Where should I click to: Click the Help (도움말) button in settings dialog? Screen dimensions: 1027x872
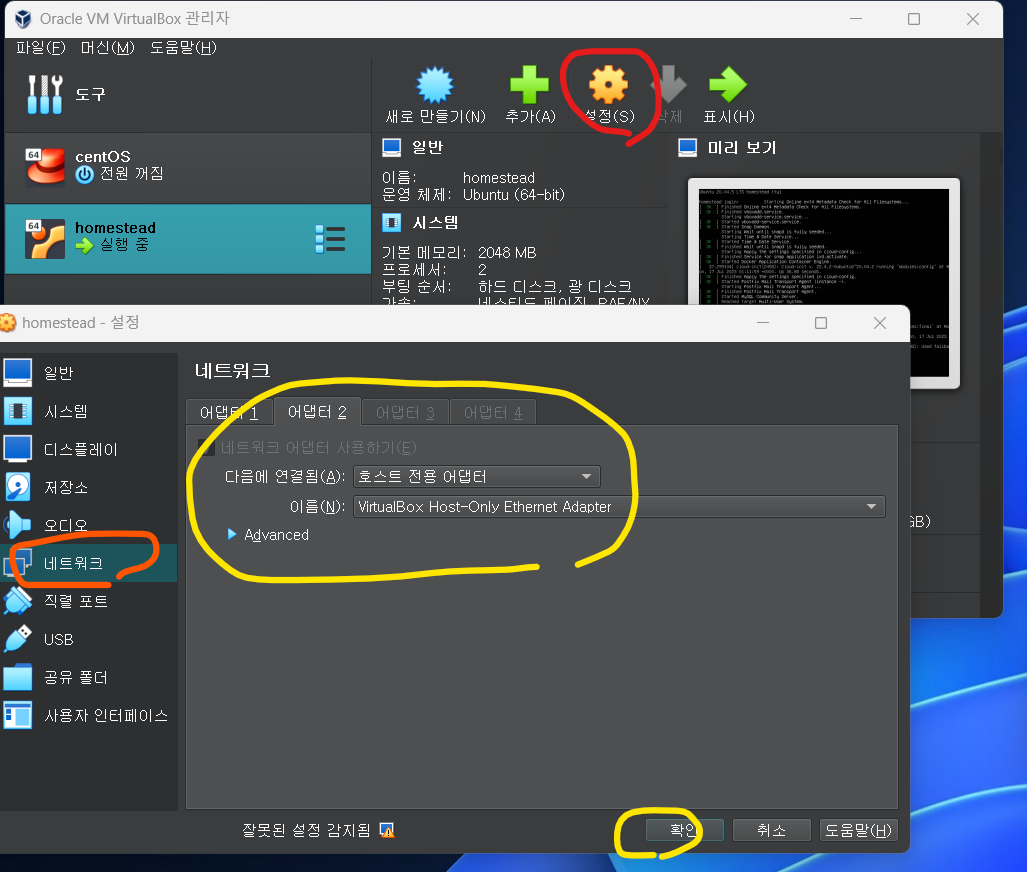coord(858,830)
